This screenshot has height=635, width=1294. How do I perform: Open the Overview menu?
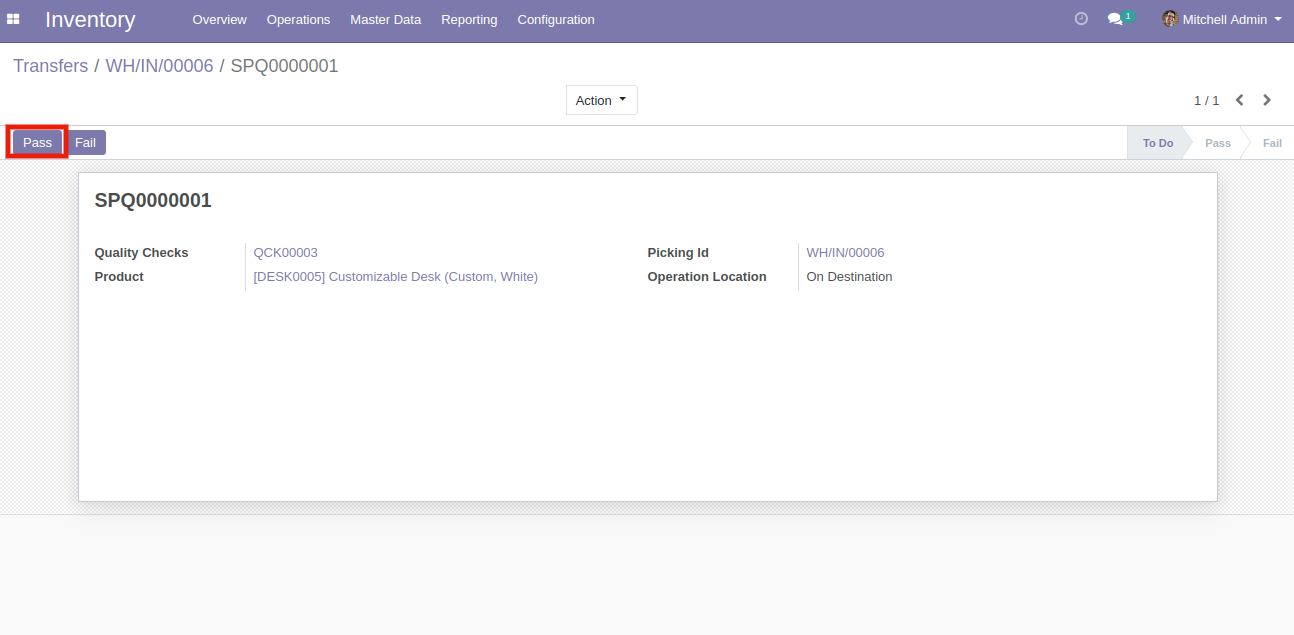point(219,19)
